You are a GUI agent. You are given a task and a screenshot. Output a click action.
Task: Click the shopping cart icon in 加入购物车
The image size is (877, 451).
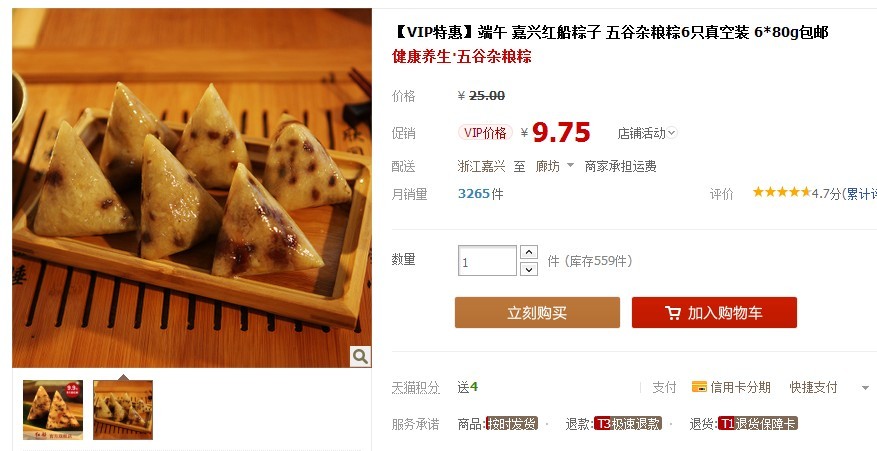pyautogui.click(x=673, y=313)
